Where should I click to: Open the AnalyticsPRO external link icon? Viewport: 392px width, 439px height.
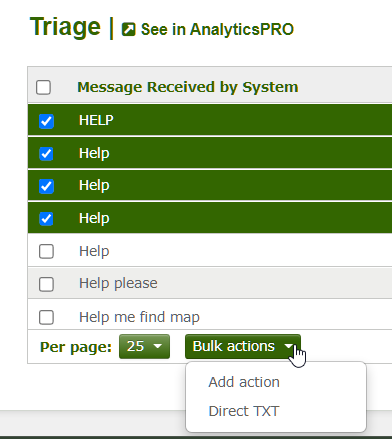pos(128,29)
